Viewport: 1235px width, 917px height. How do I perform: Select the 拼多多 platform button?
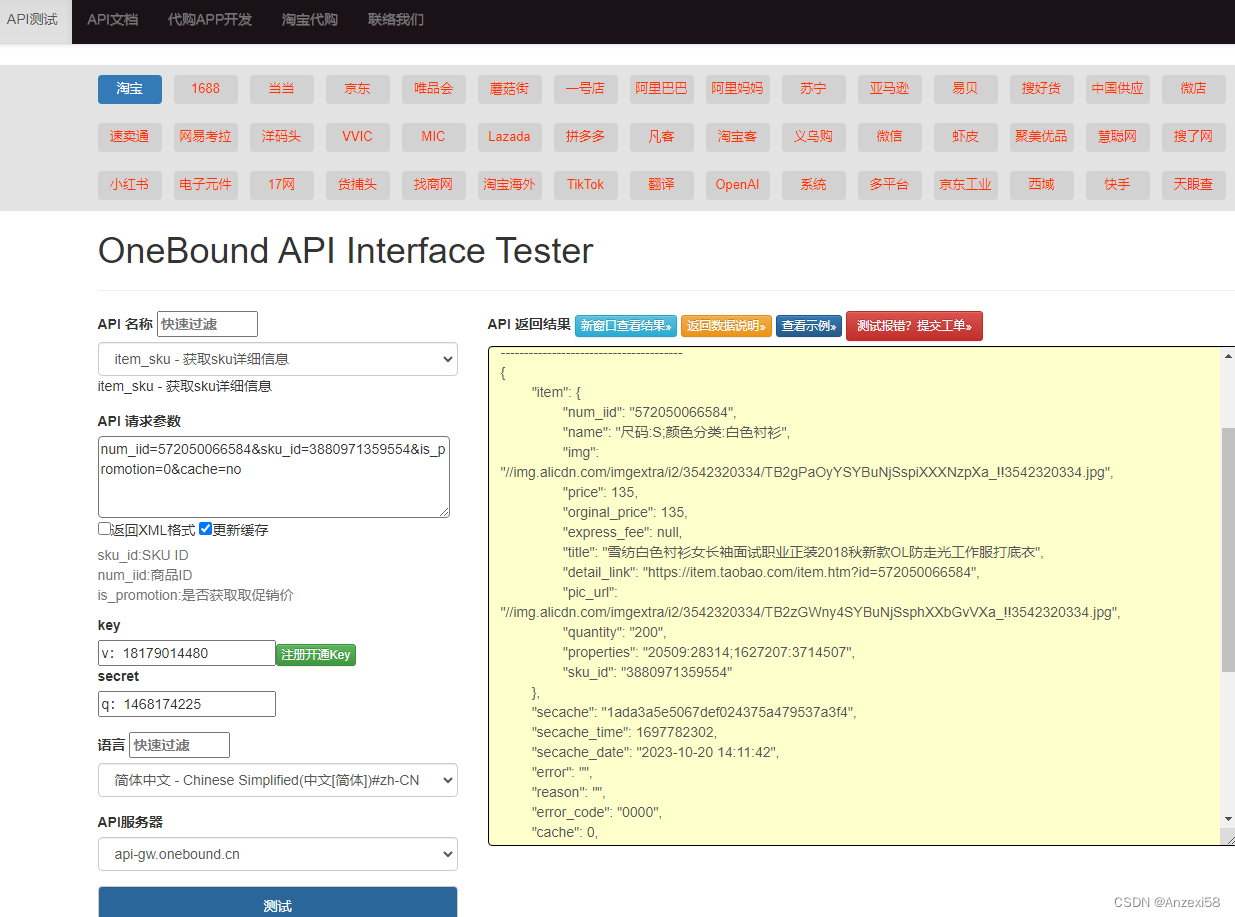(586, 137)
